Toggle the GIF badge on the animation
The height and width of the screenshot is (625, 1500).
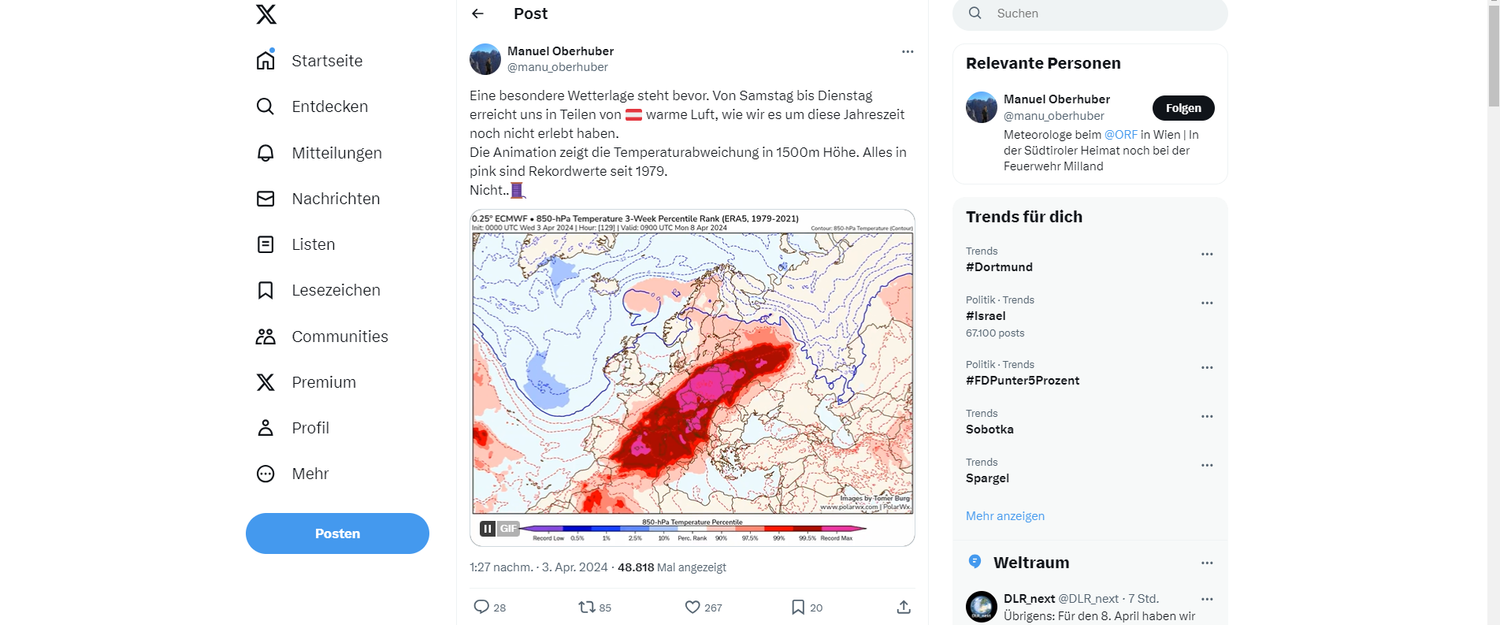507,528
